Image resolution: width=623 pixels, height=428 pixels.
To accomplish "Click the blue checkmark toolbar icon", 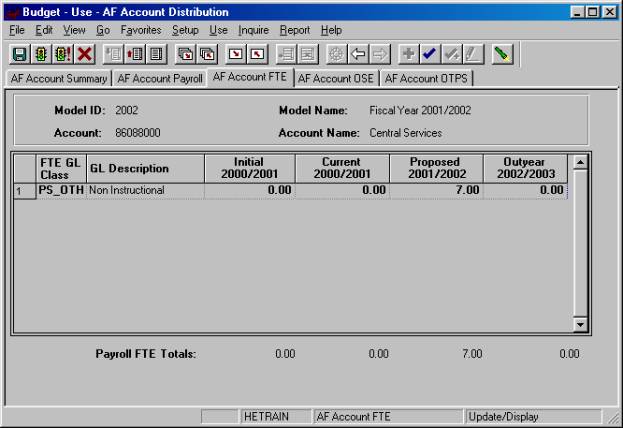I will [430, 54].
